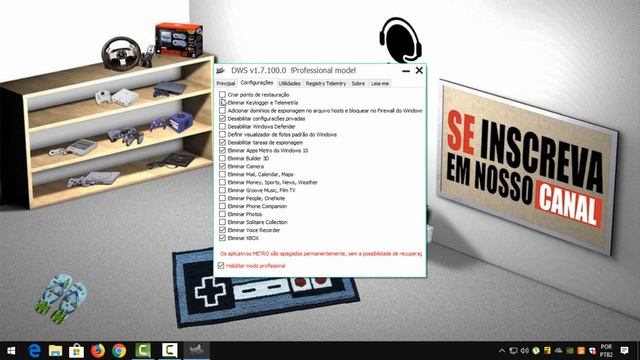Toggle Eliminar Keylogger e Telemetria checkbox
640x360 pixels.
click(x=222, y=102)
